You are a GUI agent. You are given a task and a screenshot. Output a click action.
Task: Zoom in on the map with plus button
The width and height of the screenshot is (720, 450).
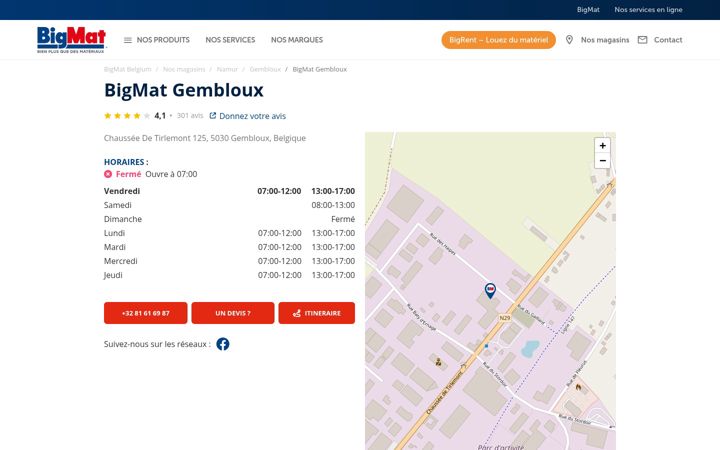pos(602,146)
